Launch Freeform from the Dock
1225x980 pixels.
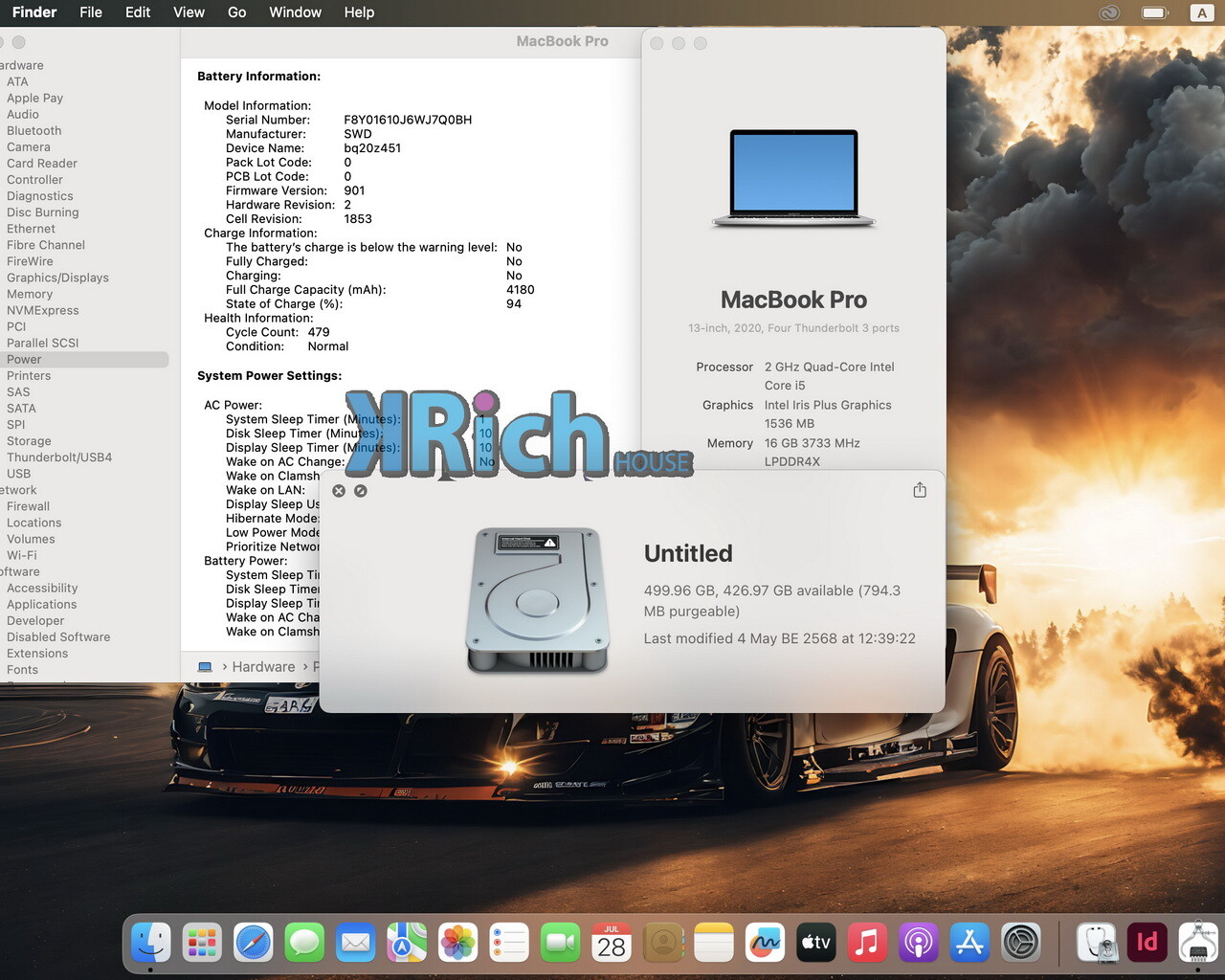[x=765, y=943]
